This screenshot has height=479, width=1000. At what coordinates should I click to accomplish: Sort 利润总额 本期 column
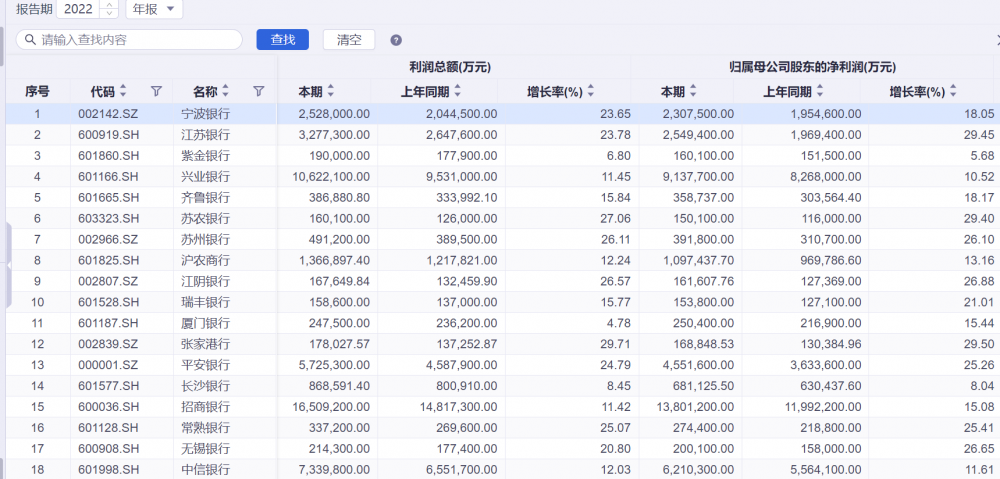click(330, 91)
